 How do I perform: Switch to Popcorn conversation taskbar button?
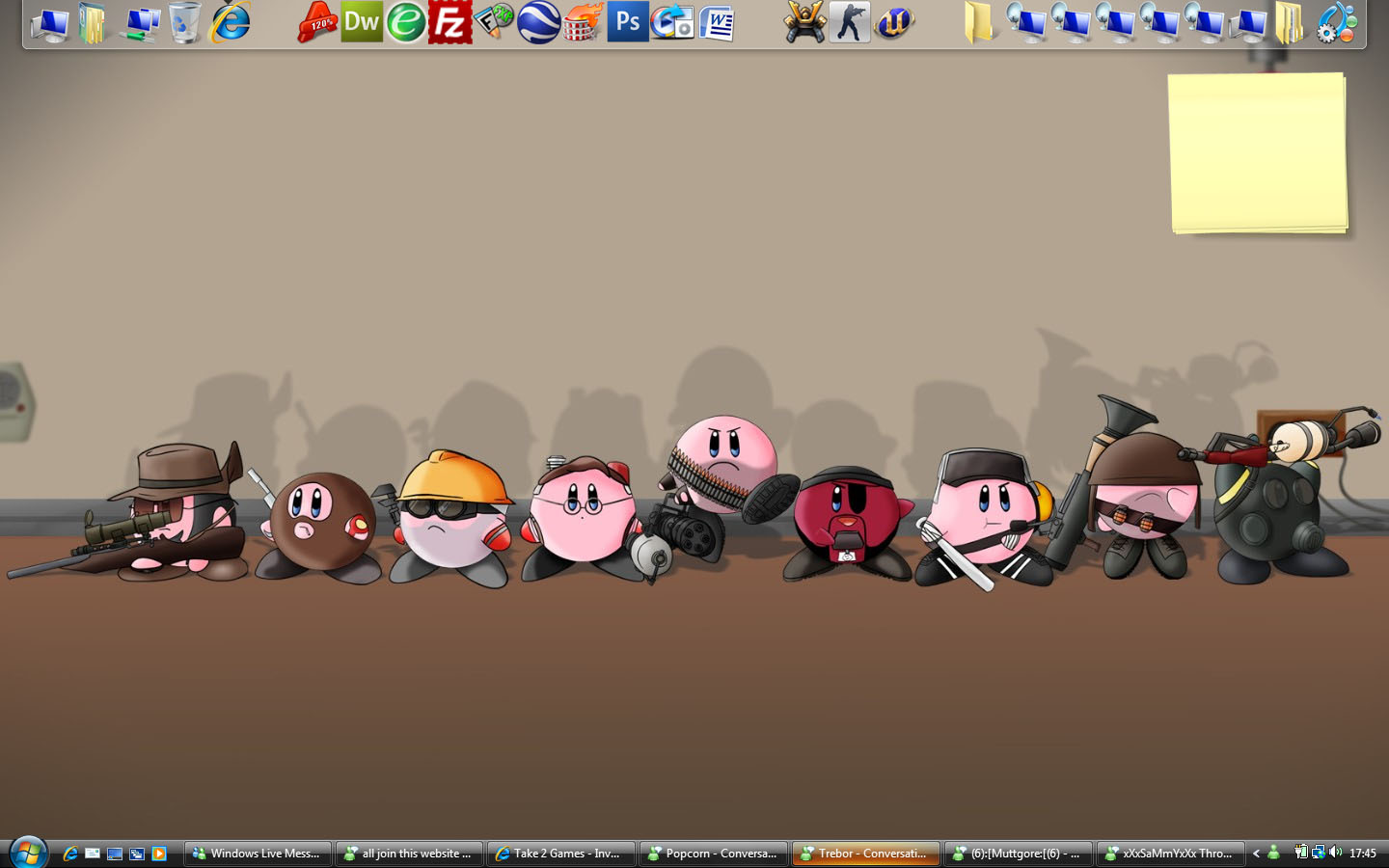[713, 854]
